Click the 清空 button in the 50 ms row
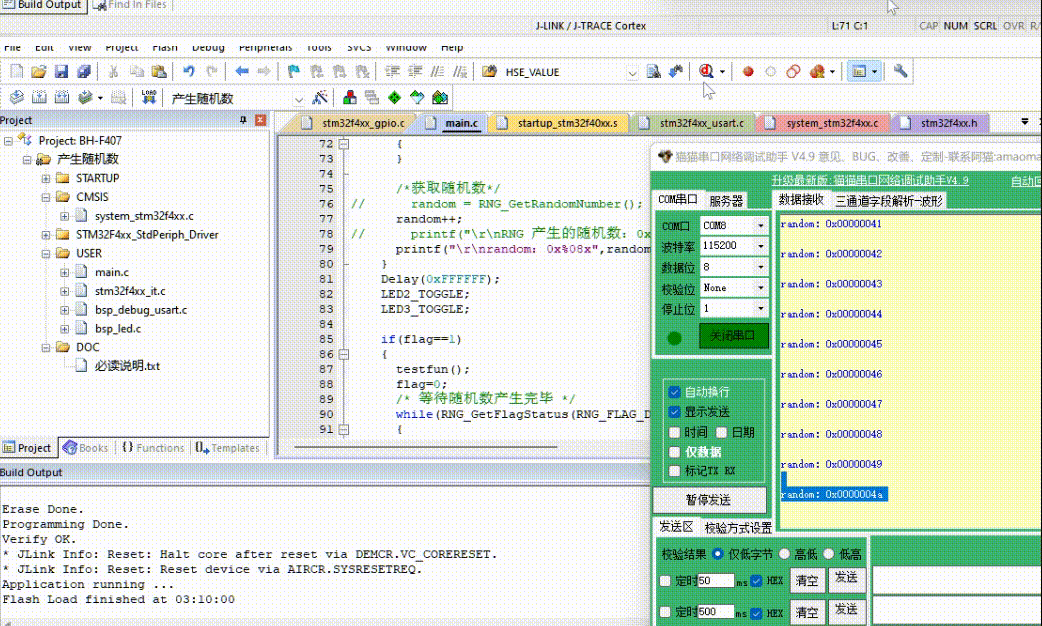1042x626 pixels. click(x=807, y=580)
